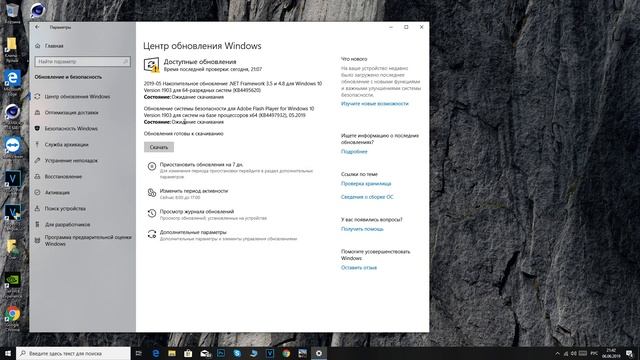Open Microsoft Store from the taskbar
This screenshot has height=360, width=640.
[x=188, y=353]
